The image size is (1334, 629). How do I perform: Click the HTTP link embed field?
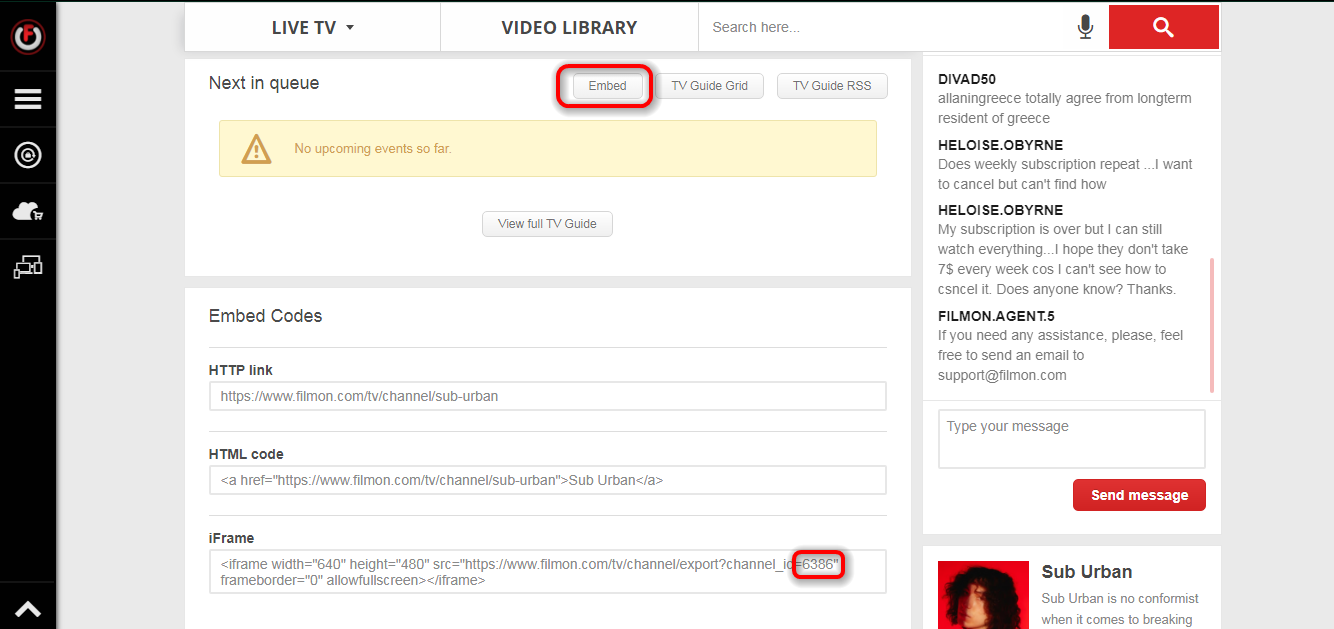pos(547,396)
